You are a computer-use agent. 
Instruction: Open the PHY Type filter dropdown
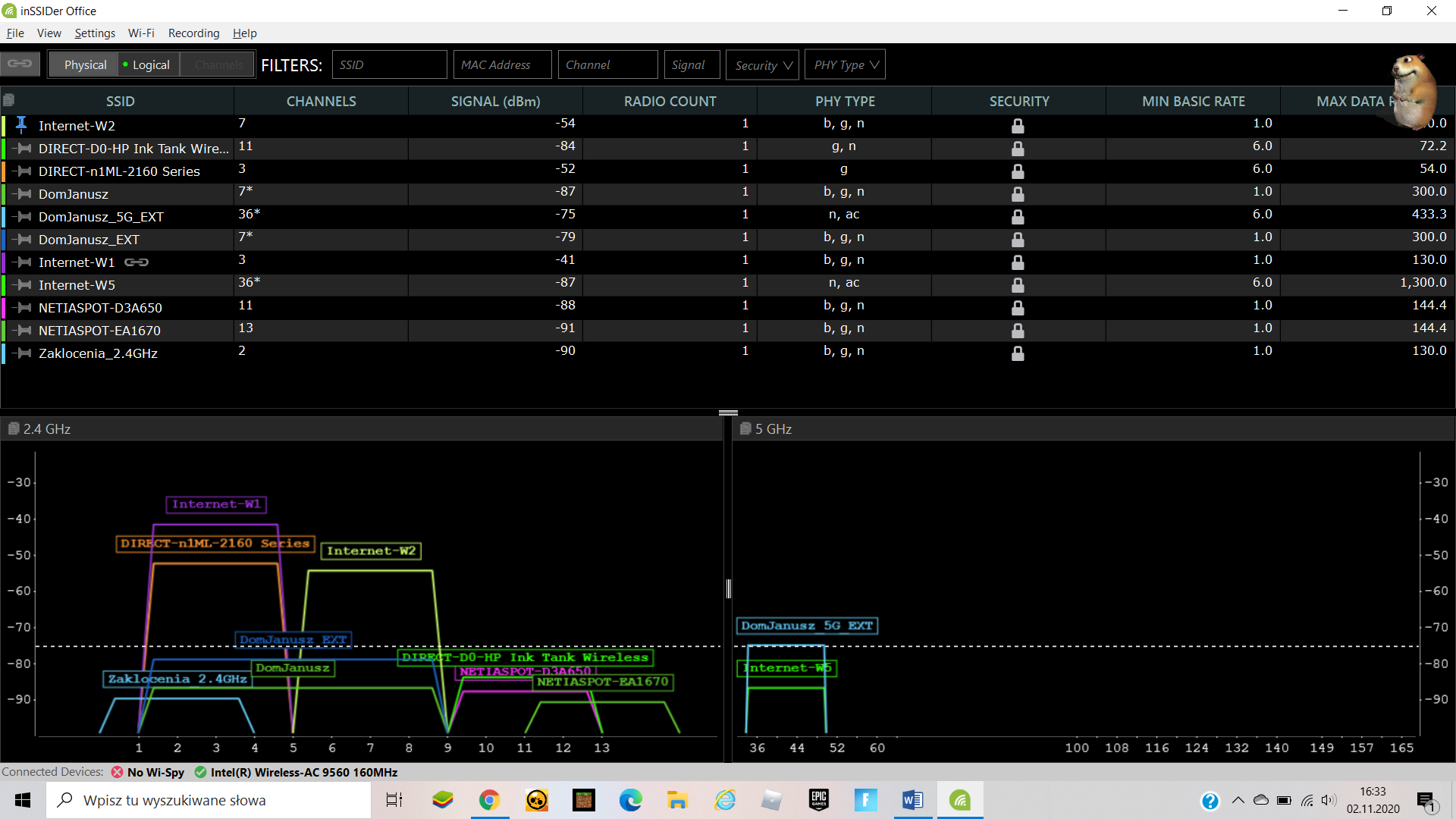[x=846, y=65]
